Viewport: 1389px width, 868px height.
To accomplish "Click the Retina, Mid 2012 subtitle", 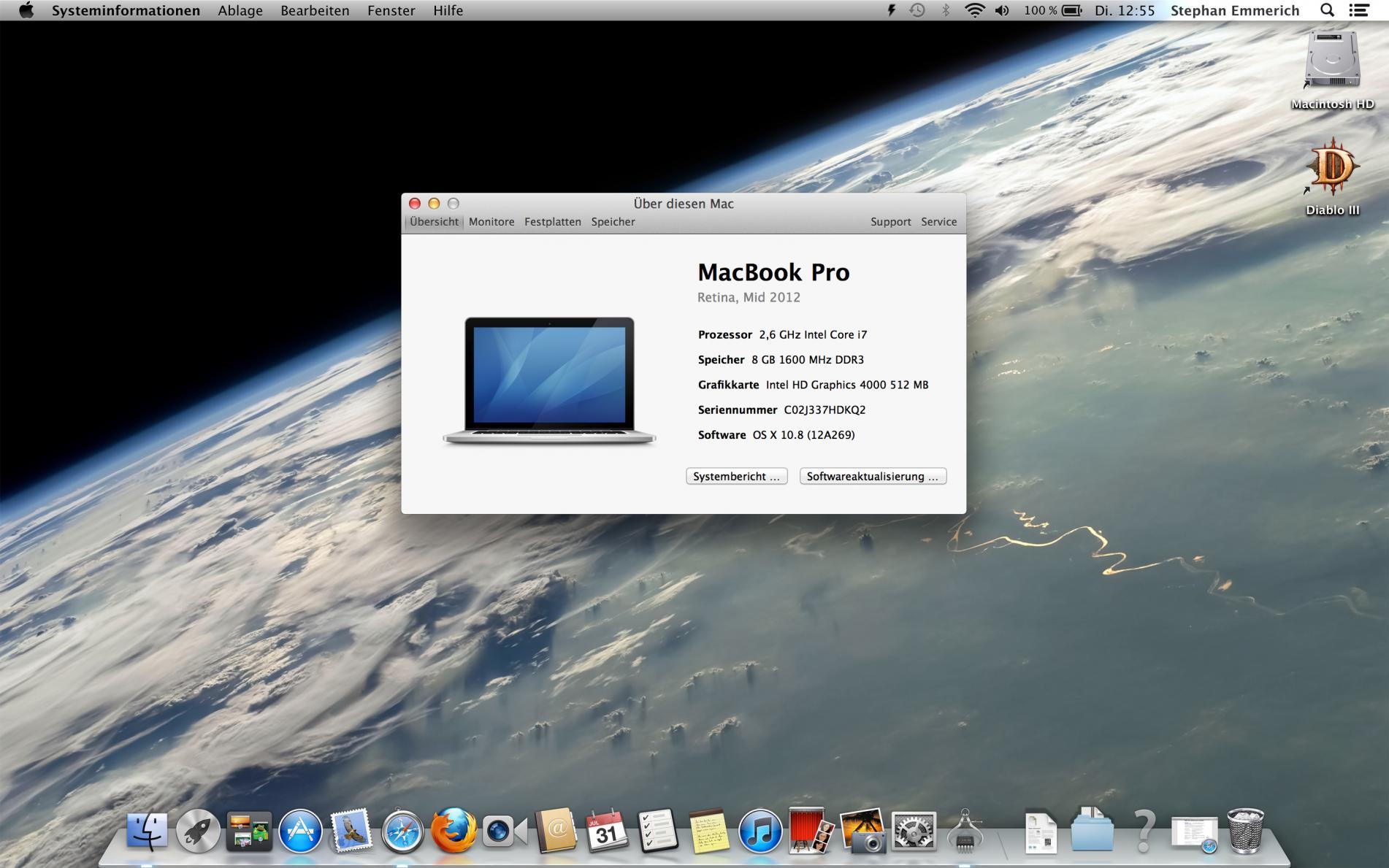I will pyautogui.click(x=749, y=297).
